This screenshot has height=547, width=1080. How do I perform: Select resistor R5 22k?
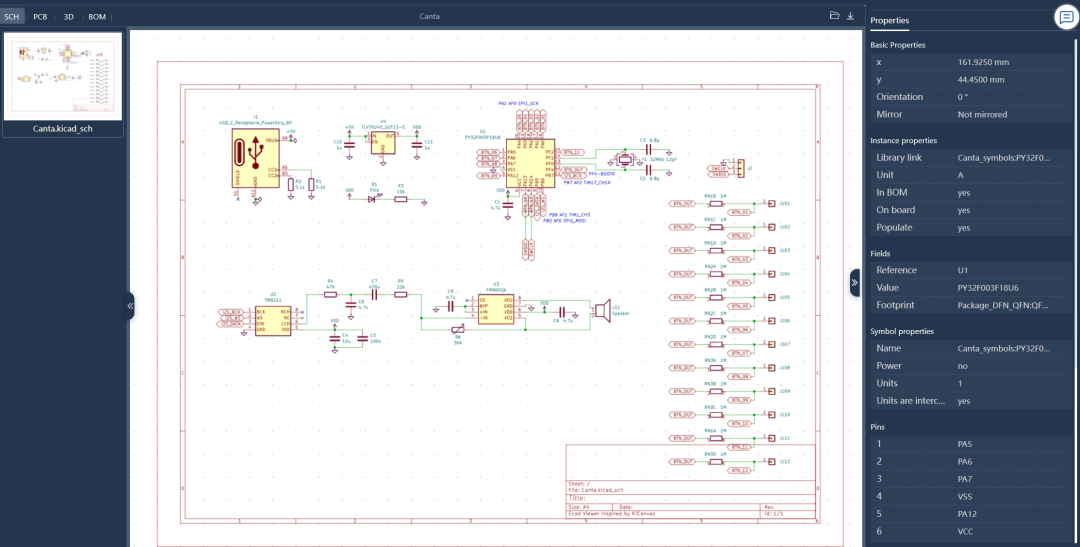click(x=400, y=294)
